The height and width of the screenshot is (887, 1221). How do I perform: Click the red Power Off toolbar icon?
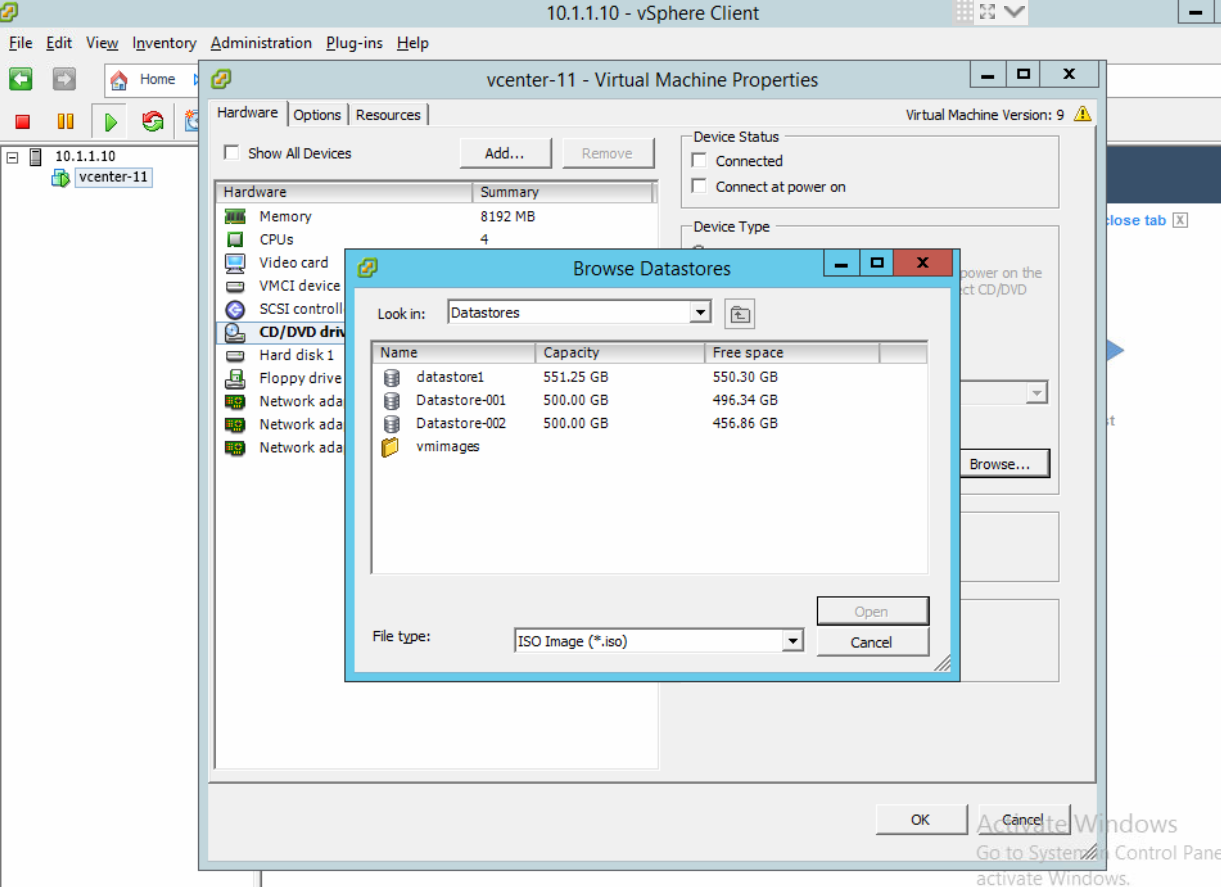(23, 122)
